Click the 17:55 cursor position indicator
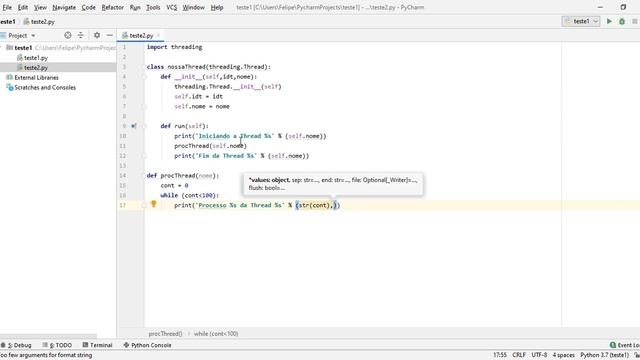This screenshot has height=360, width=640. (500, 355)
